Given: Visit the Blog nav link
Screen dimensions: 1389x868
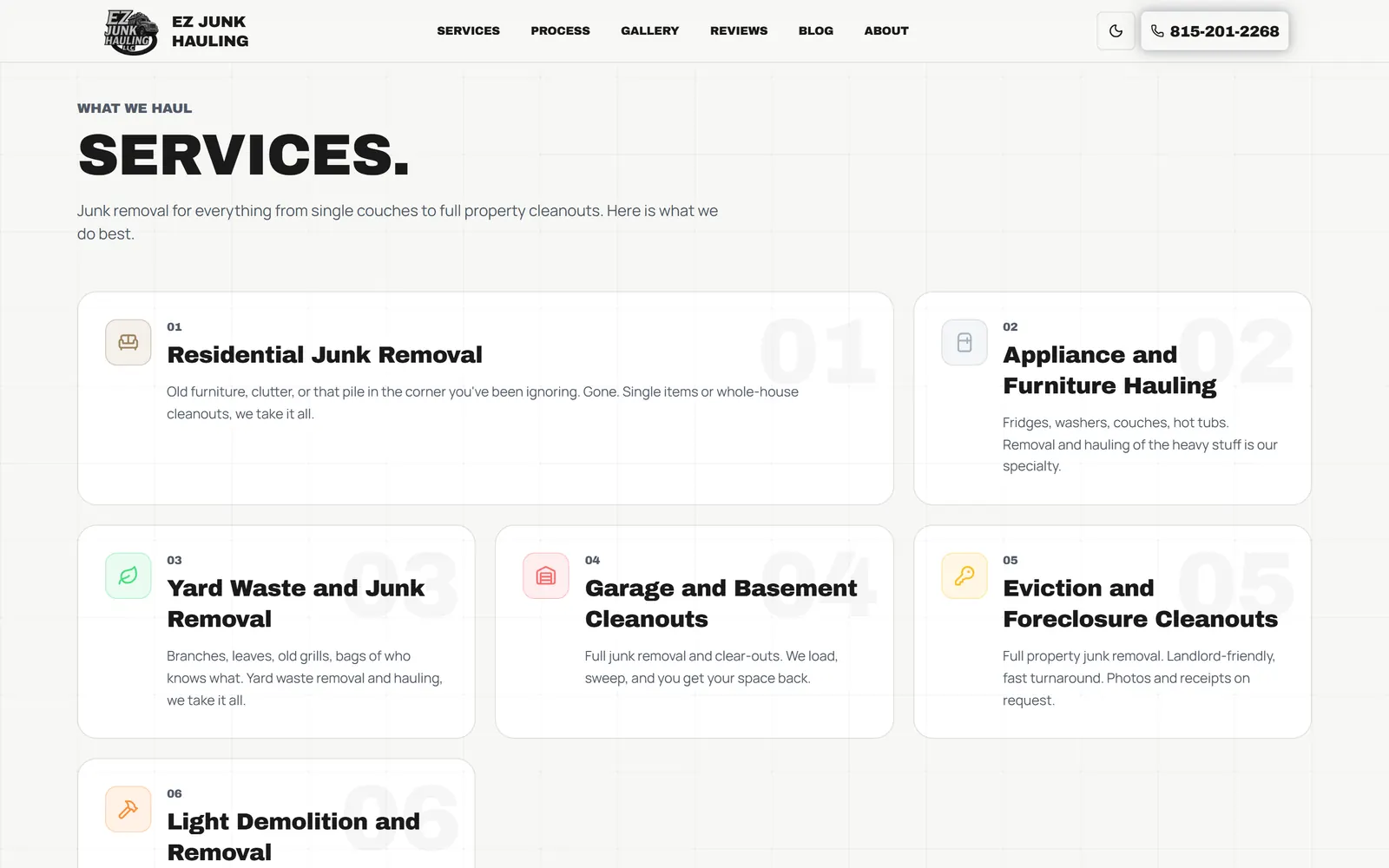Looking at the screenshot, I should pos(816,30).
